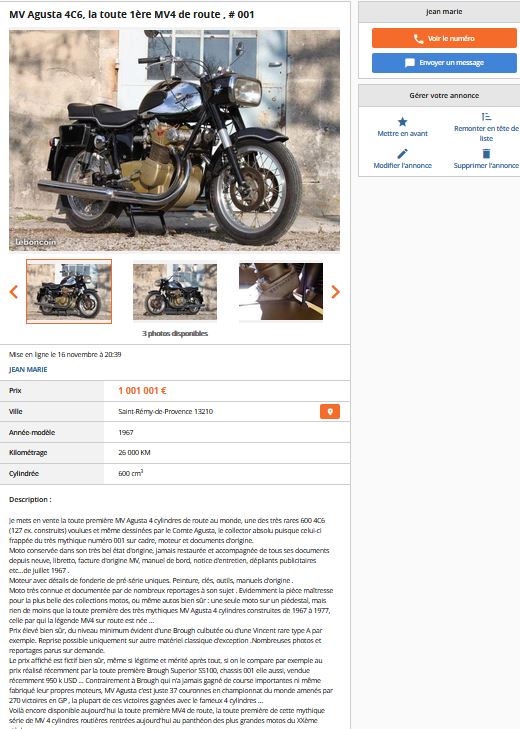Open the main MV Agusta photo

(x=174, y=140)
